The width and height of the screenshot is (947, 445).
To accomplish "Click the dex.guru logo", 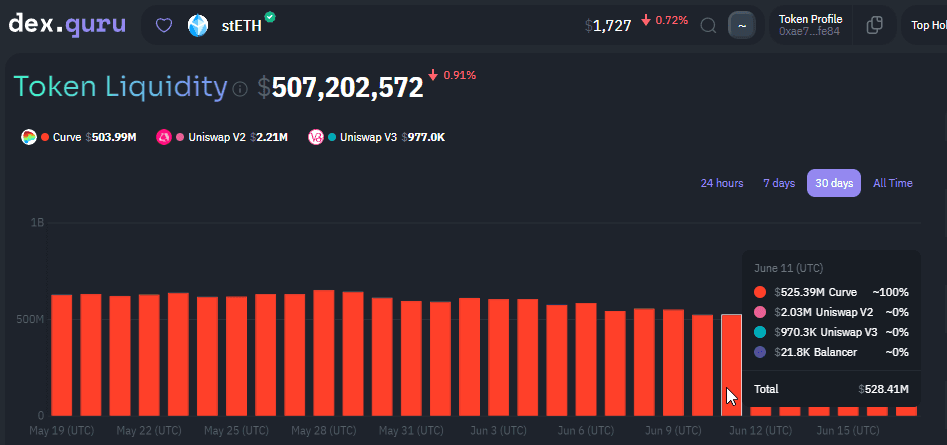I will tap(67, 24).
